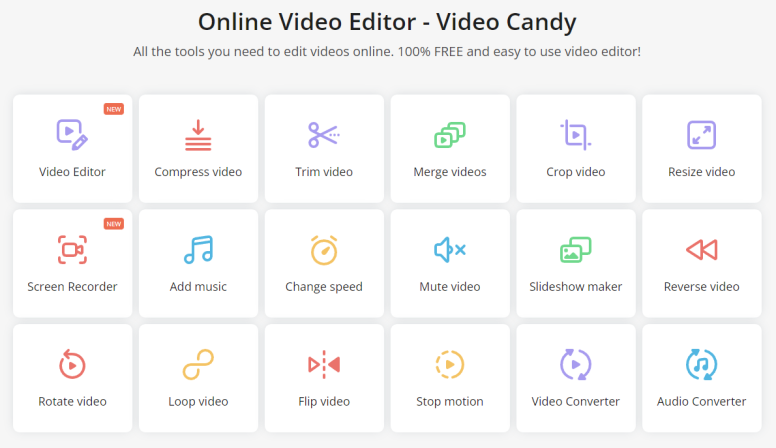
Task: Click the Audio Converter blue music icon
Action: [x=701, y=364]
